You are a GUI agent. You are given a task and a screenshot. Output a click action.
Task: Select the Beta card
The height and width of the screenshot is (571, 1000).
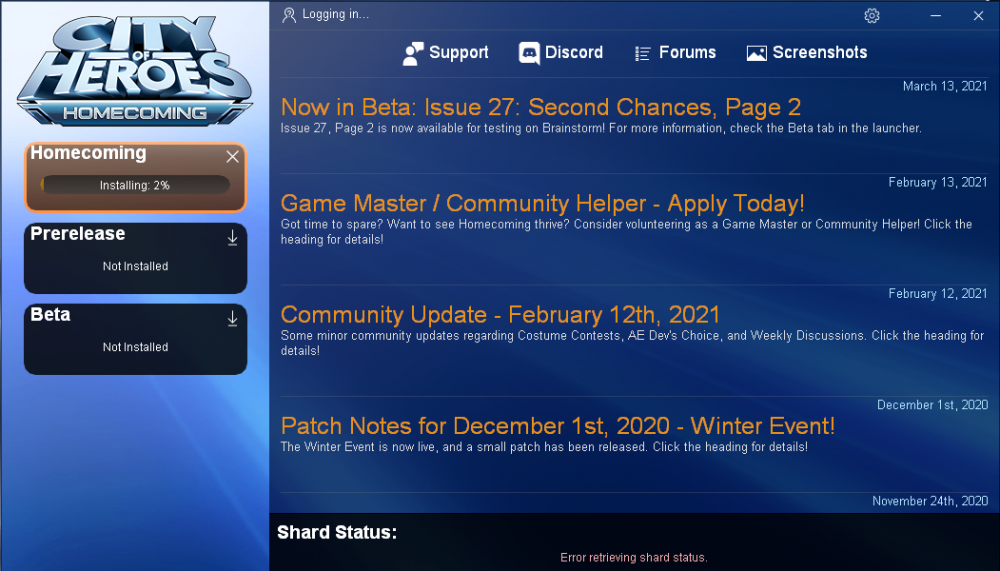[135, 339]
